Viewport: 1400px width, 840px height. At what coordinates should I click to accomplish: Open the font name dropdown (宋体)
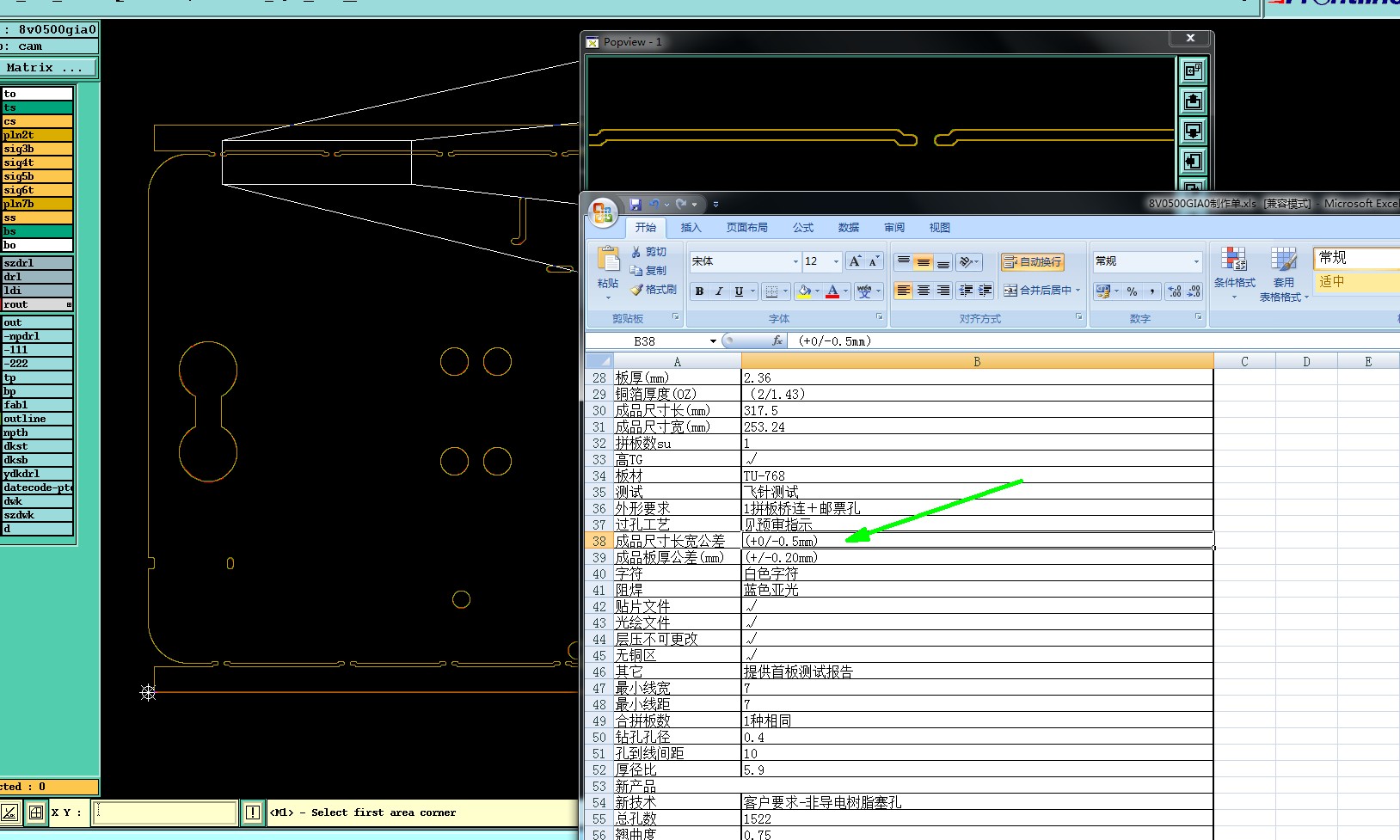click(795, 261)
